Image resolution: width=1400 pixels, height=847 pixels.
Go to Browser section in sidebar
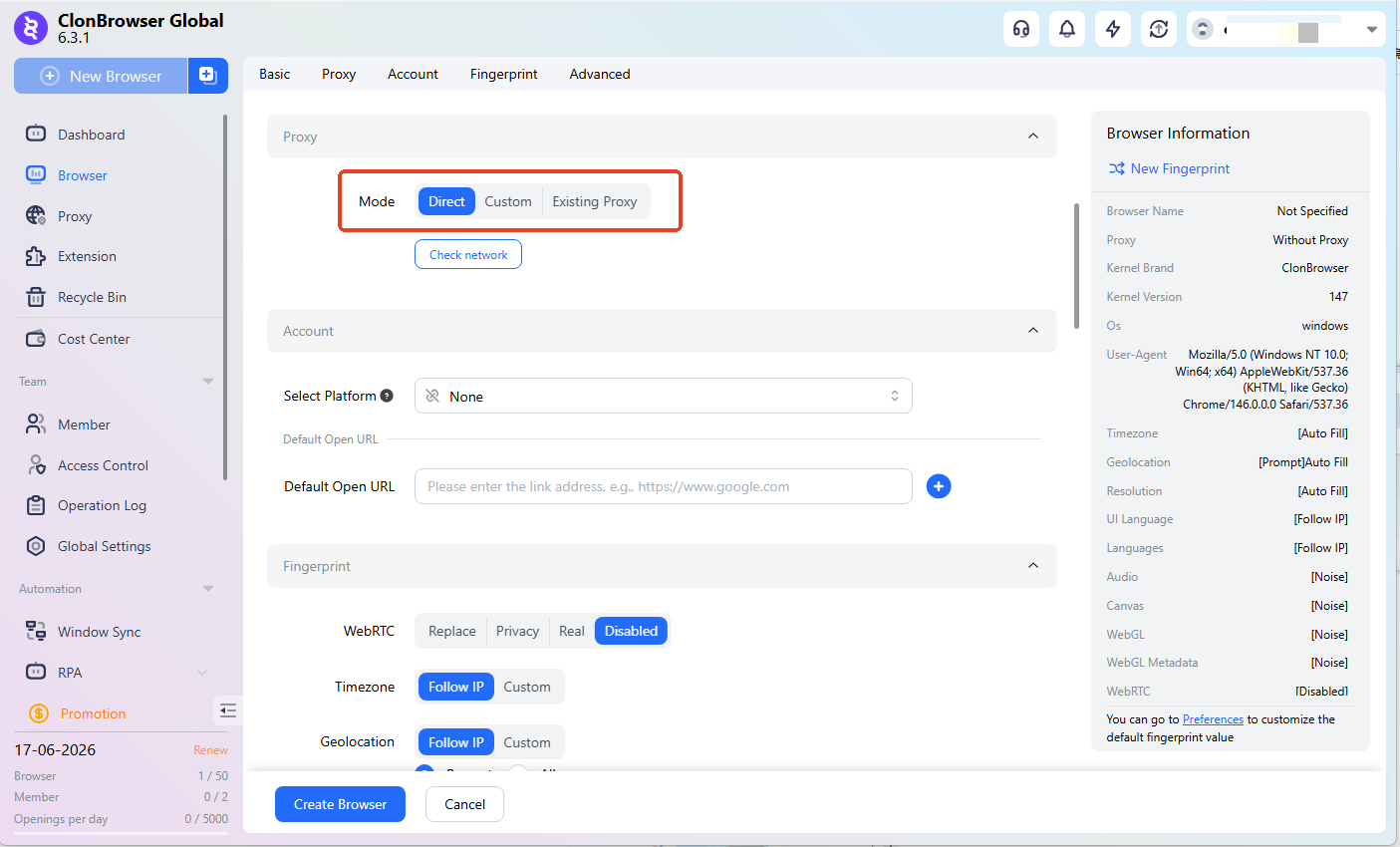(x=82, y=175)
